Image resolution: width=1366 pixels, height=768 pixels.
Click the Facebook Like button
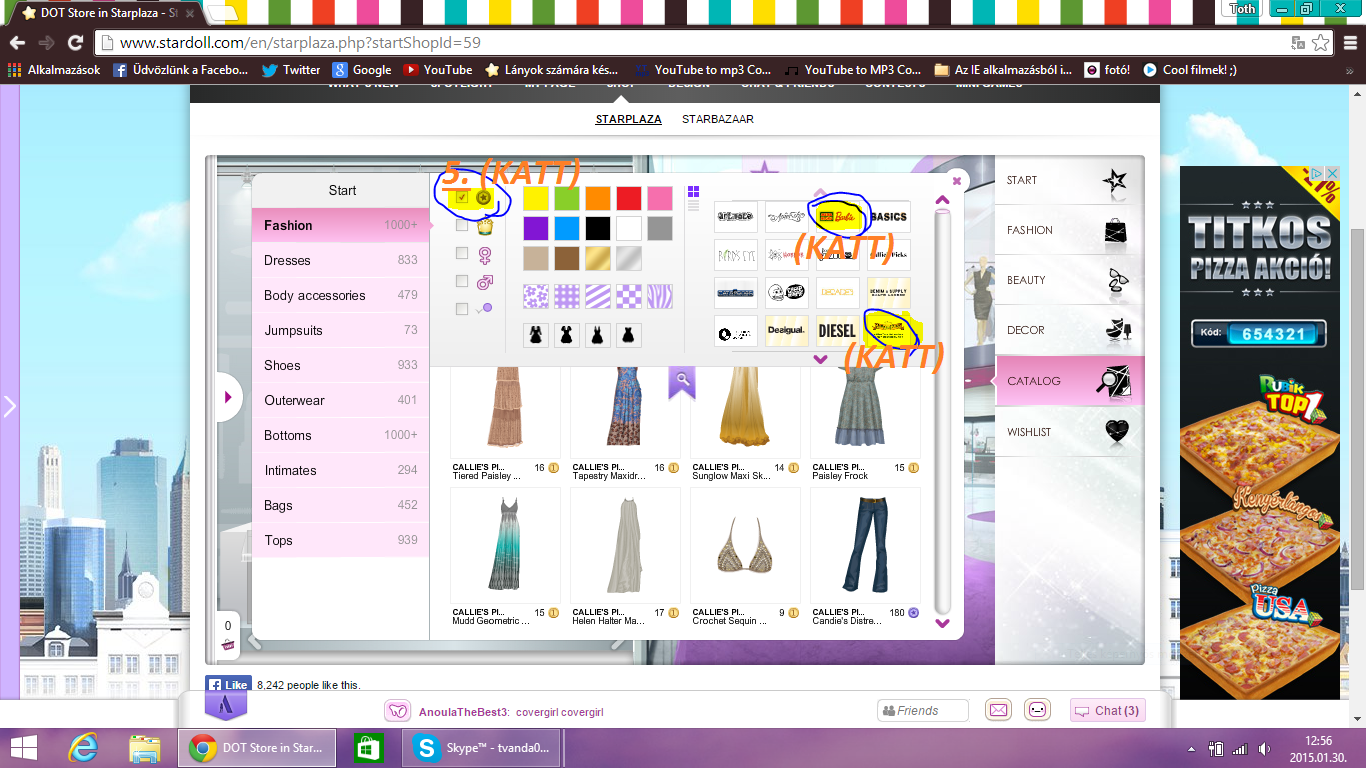[x=228, y=685]
